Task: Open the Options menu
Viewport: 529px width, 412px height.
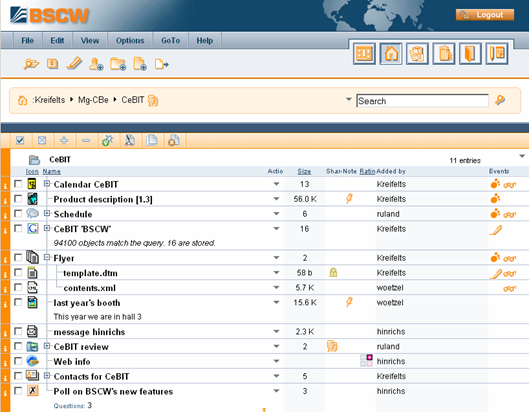Action: click(x=130, y=40)
